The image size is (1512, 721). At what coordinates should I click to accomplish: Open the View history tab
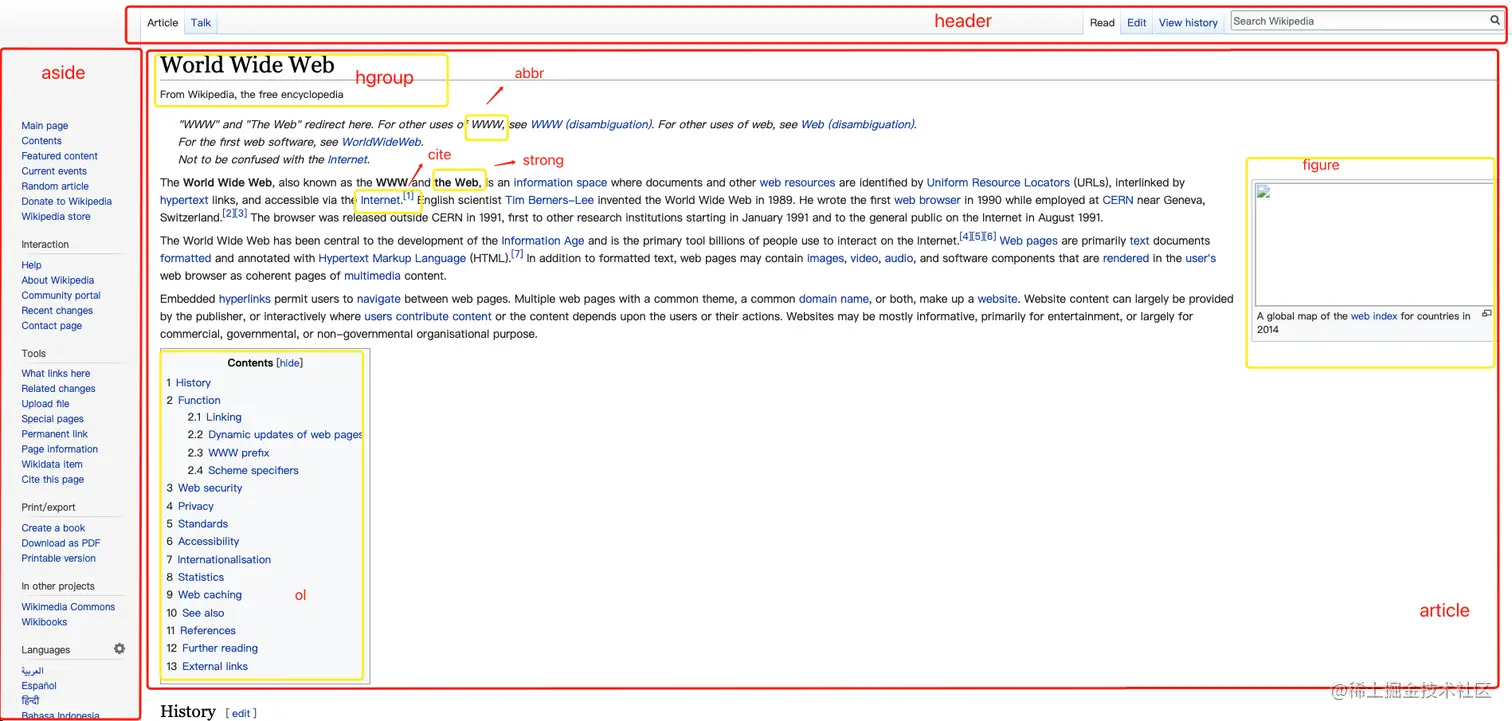point(1188,22)
